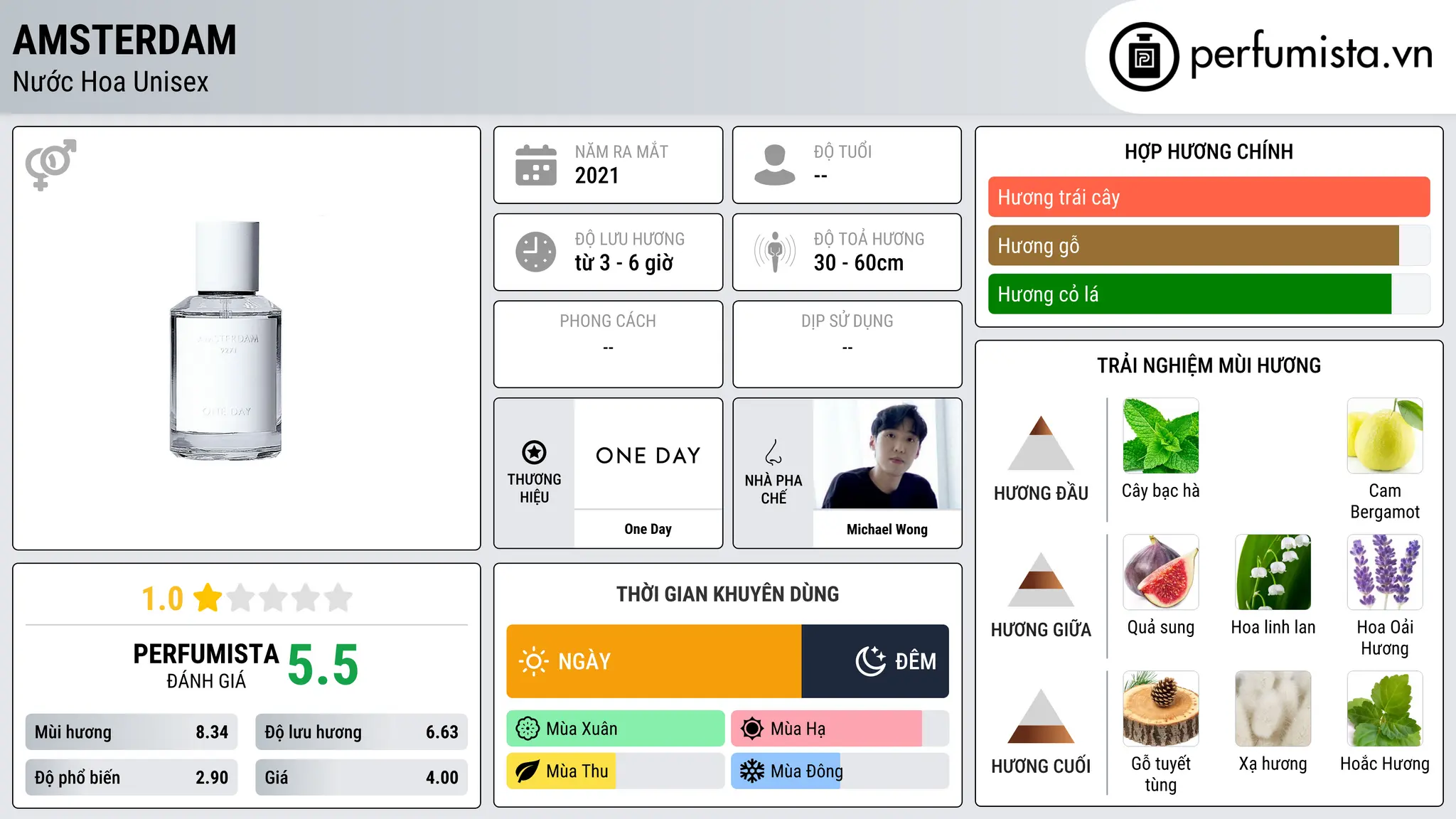The image size is (1456, 819).
Task: Click the leaf icon for Mùa Thu
Action: point(528,771)
